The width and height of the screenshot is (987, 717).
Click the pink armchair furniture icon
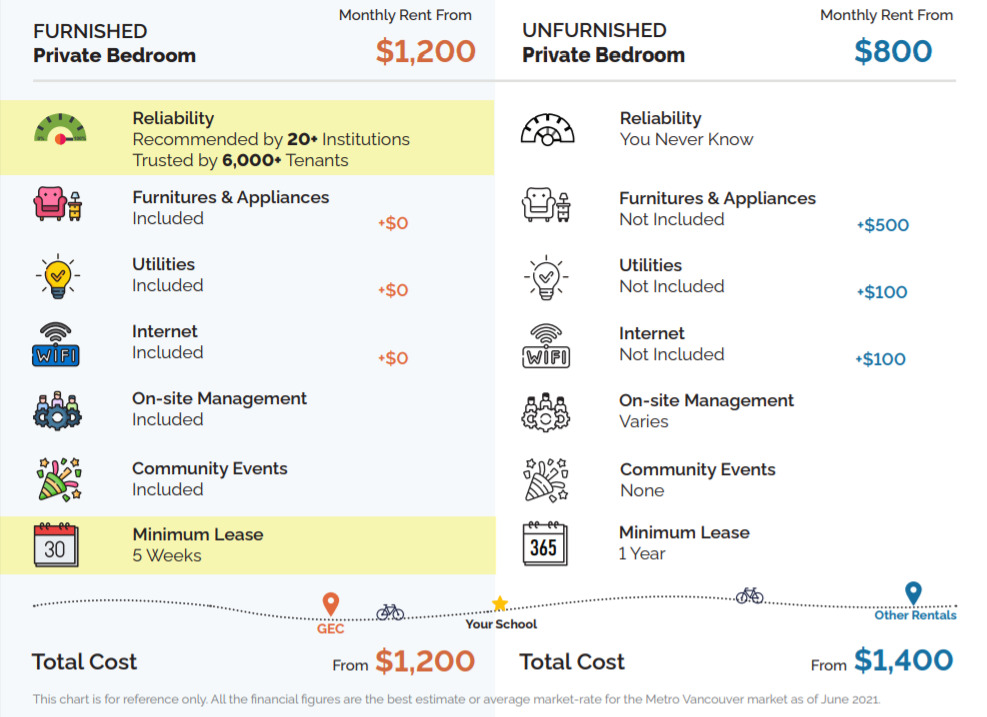coord(57,204)
